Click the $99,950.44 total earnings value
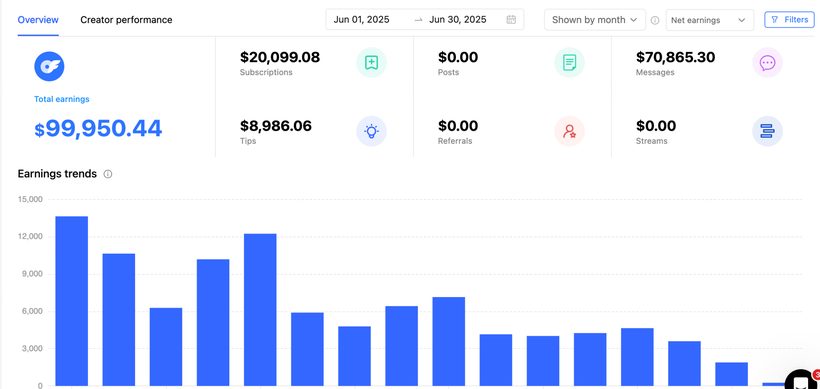Image resolution: width=820 pixels, height=389 pixels. click(98, 129)
